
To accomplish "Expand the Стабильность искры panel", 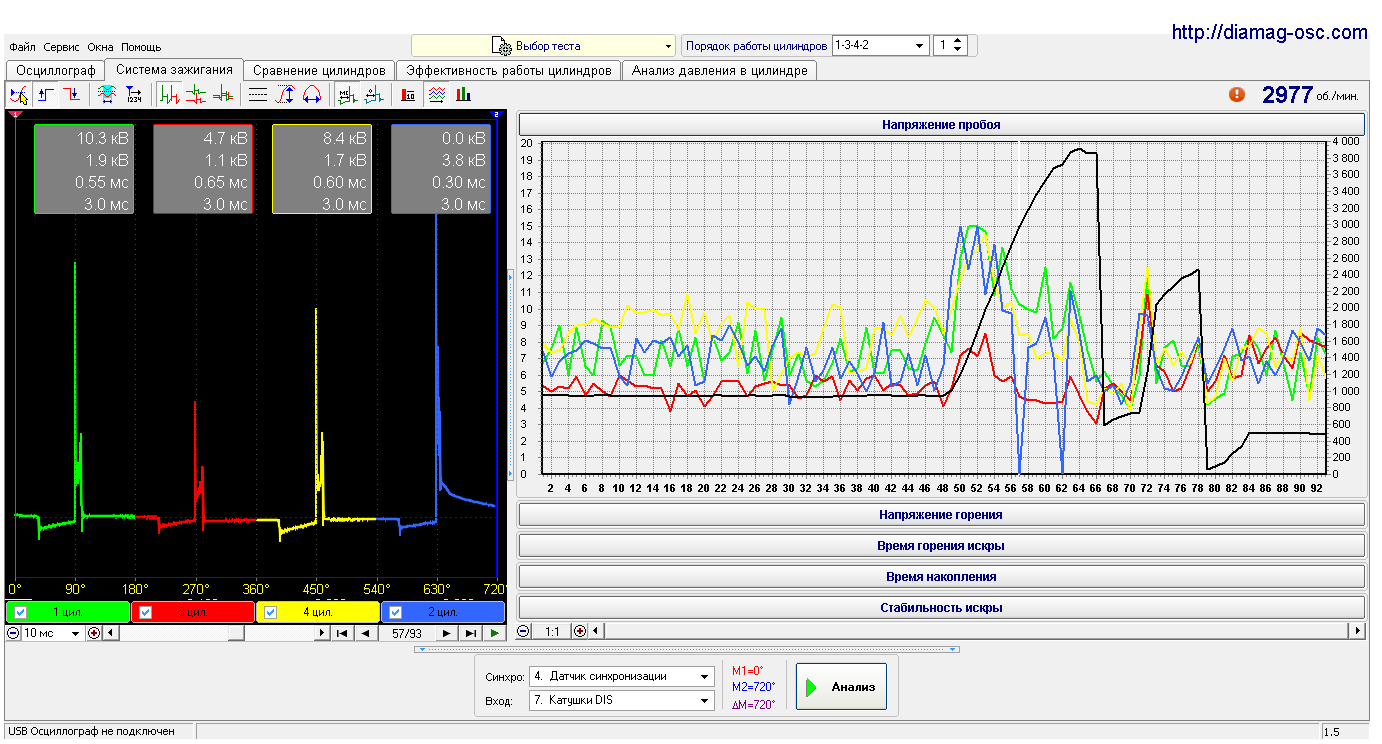I will [941, 607].
